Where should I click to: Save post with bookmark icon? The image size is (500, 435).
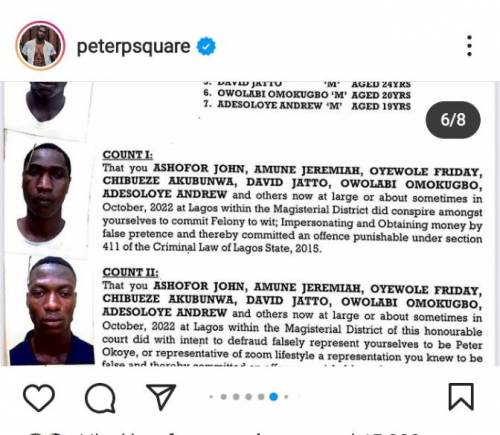[x=461, y=396]
